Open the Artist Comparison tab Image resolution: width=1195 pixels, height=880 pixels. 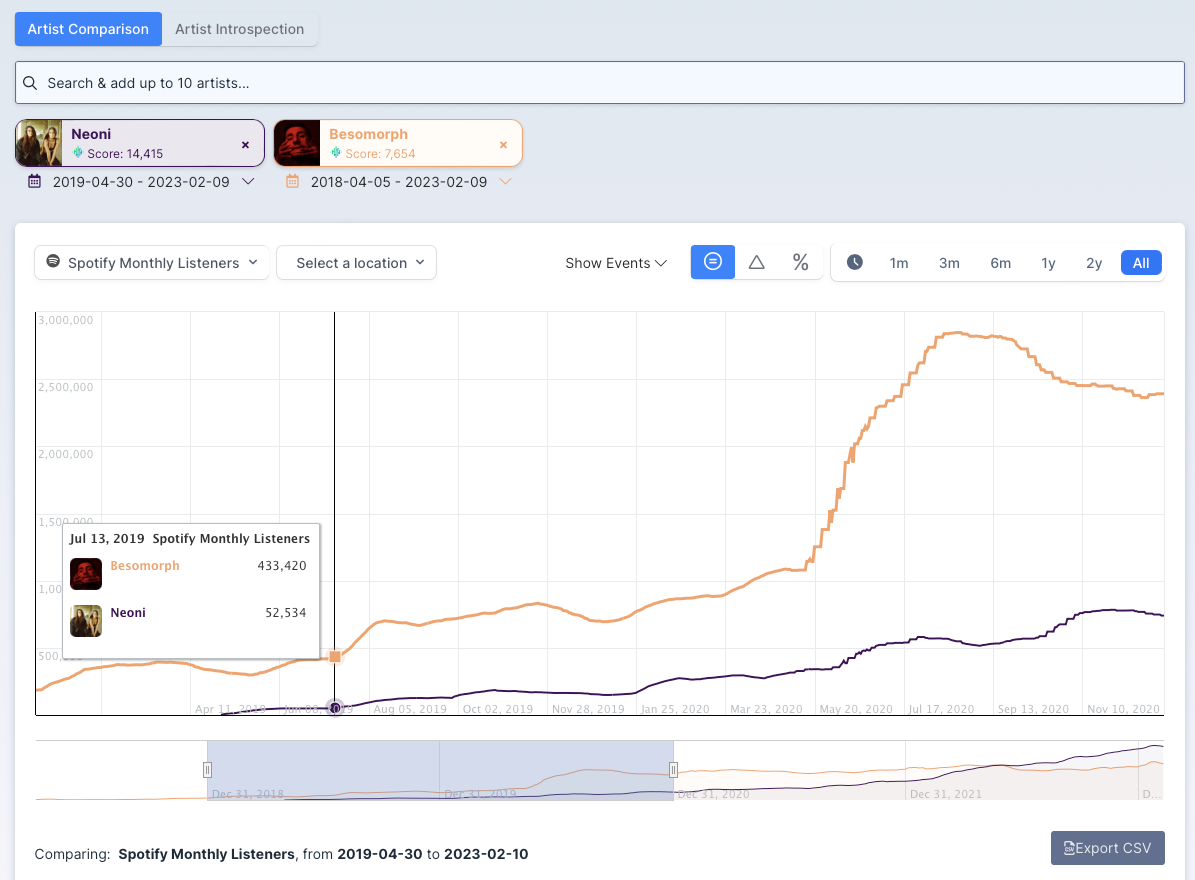pyautogui.click(x=88, y=29)
